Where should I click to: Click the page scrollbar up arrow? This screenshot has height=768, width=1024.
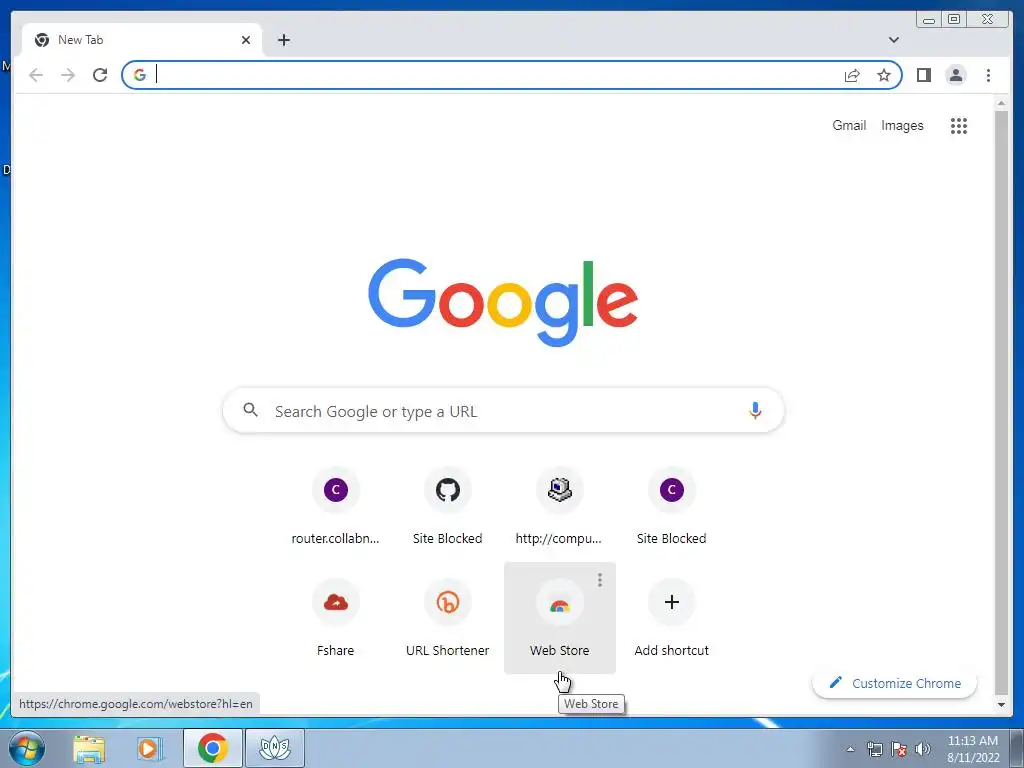point(1001,103)
